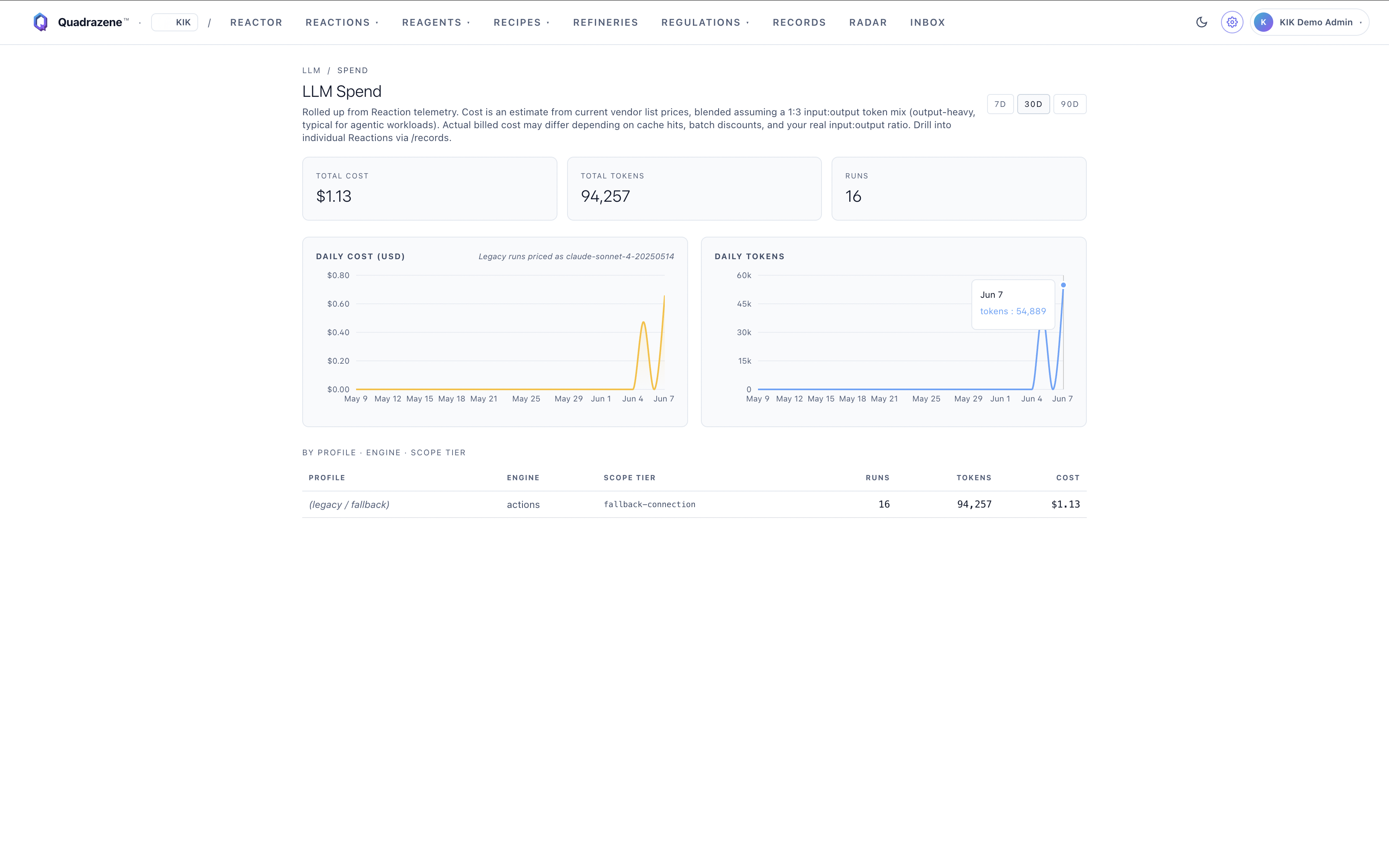The image size is (1389, 868).
Task: Click the actions engine cell
Action: coord(523,505)
